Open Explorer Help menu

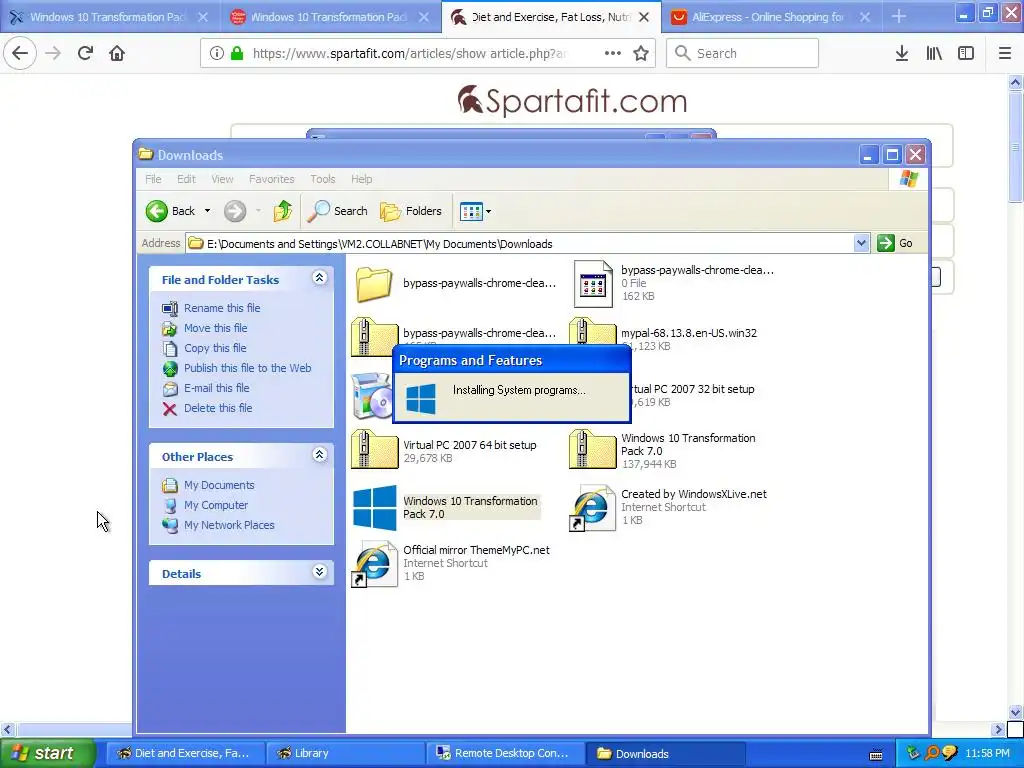tap(361, 179)
